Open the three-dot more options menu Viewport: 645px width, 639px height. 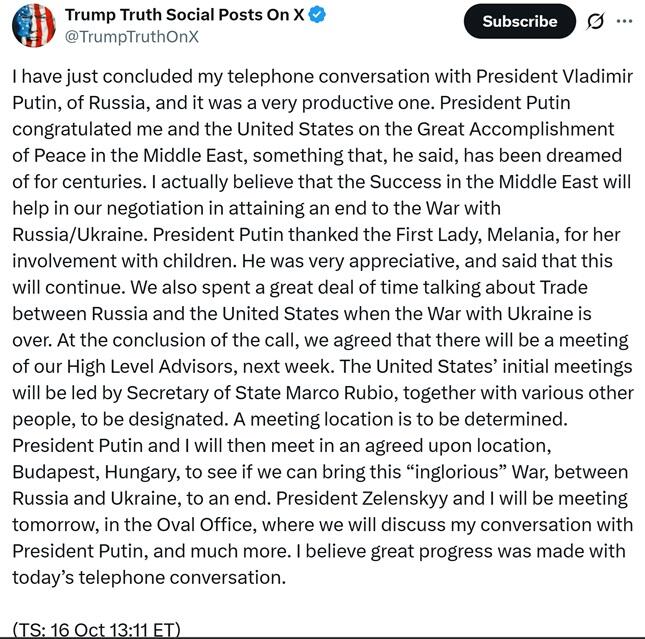(x=625, y=21)
